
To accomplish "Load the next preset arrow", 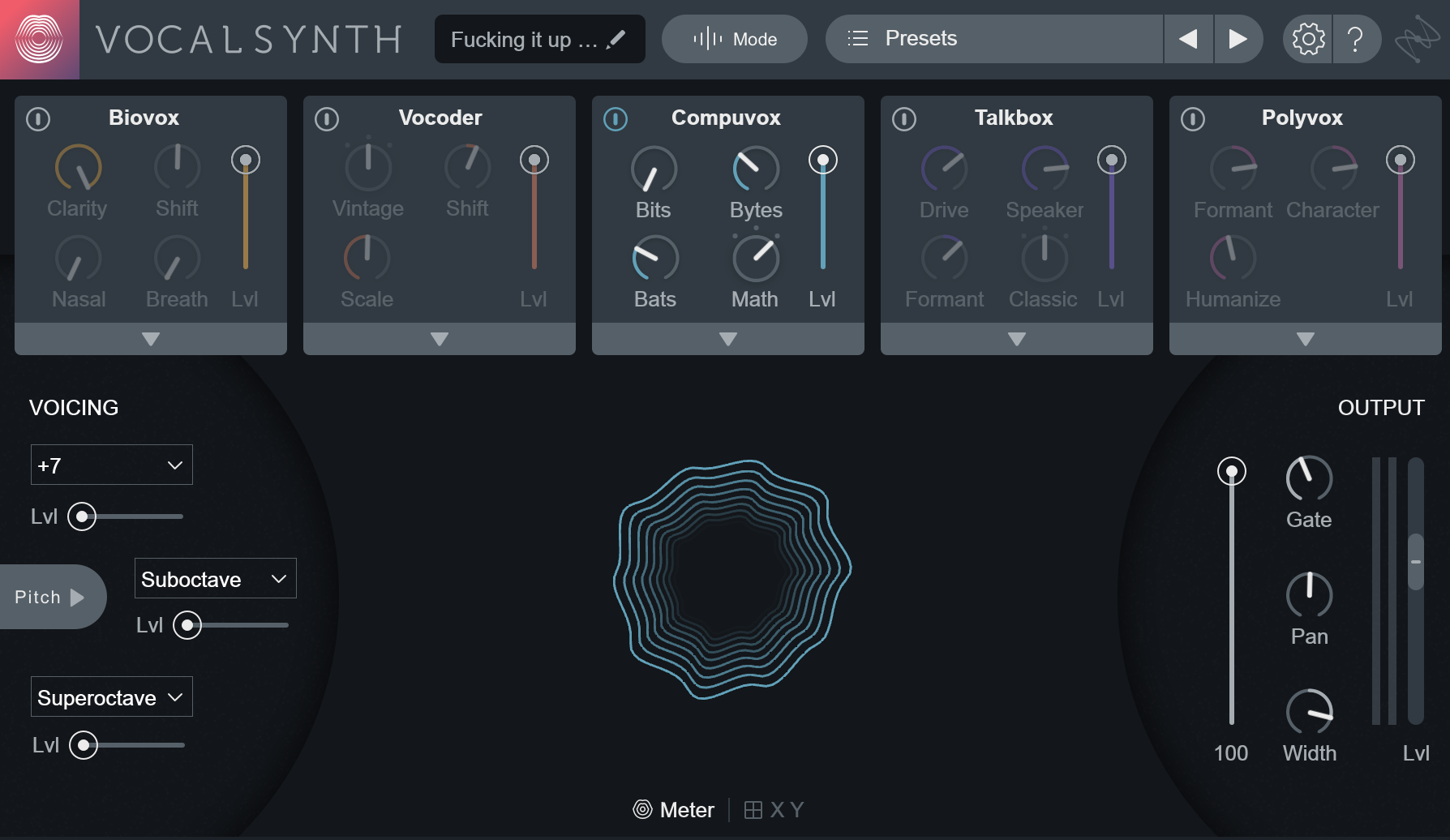I will point(1238,39).
